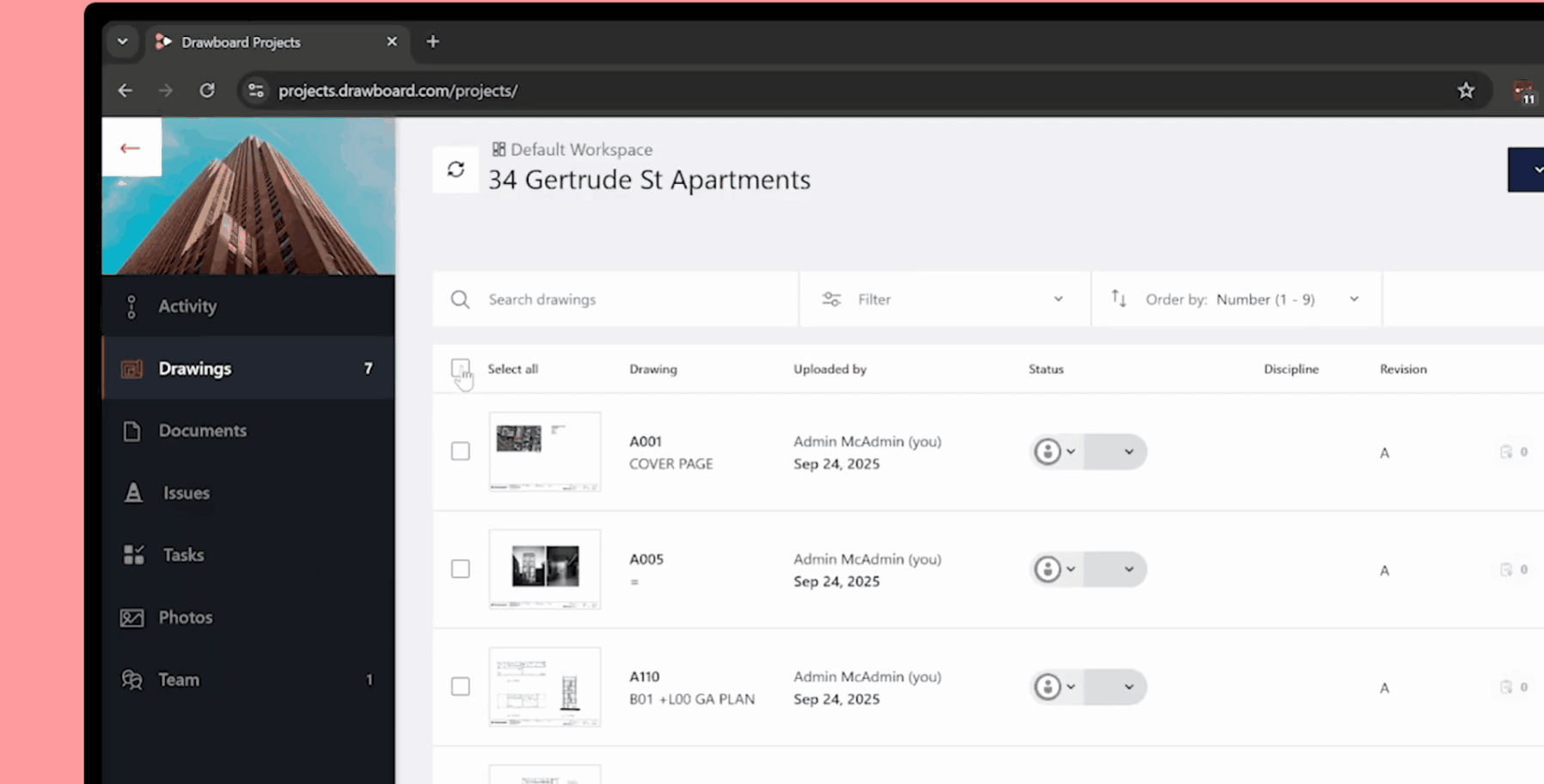Open the browser tab search dropdown

122,41
